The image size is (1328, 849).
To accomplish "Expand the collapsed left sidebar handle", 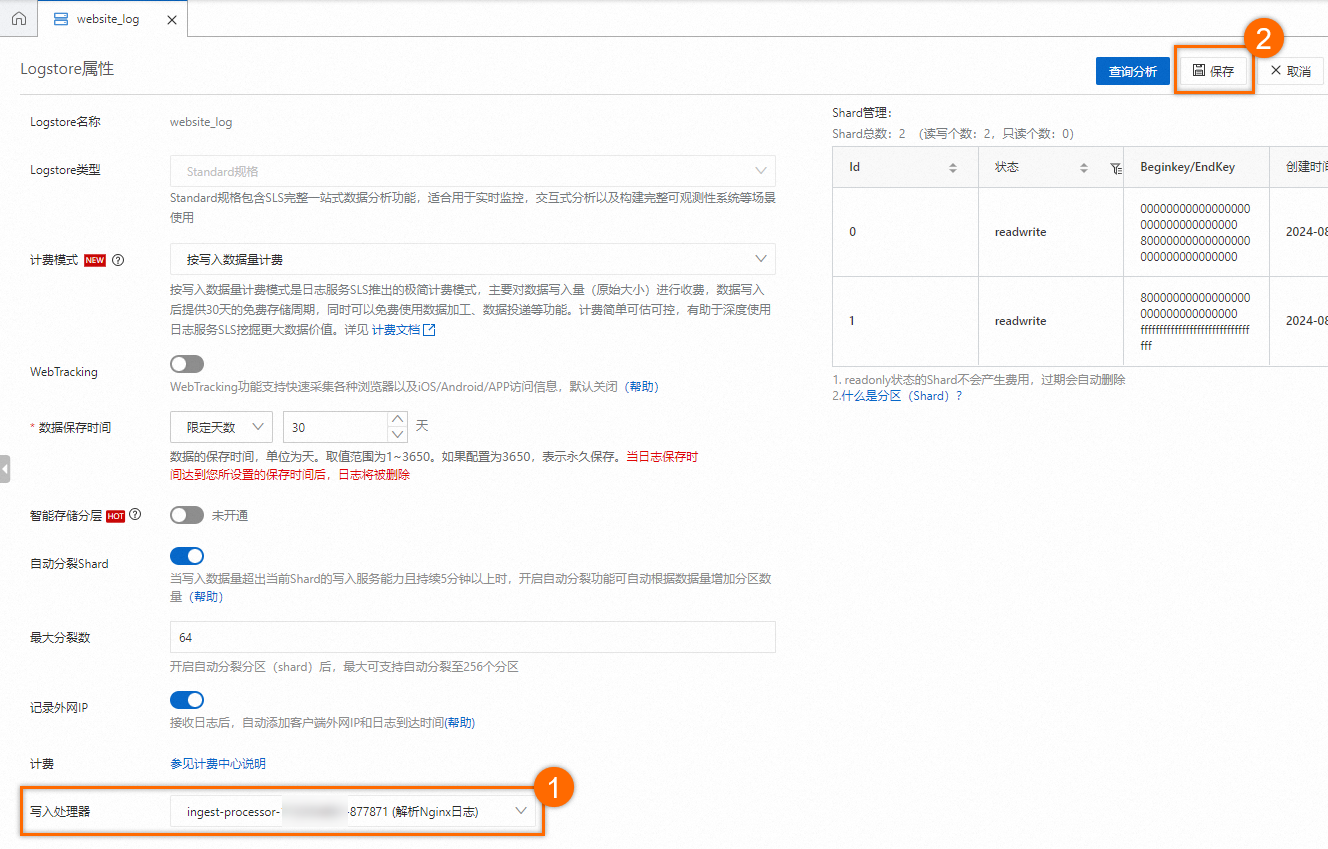I will (5, 468).
